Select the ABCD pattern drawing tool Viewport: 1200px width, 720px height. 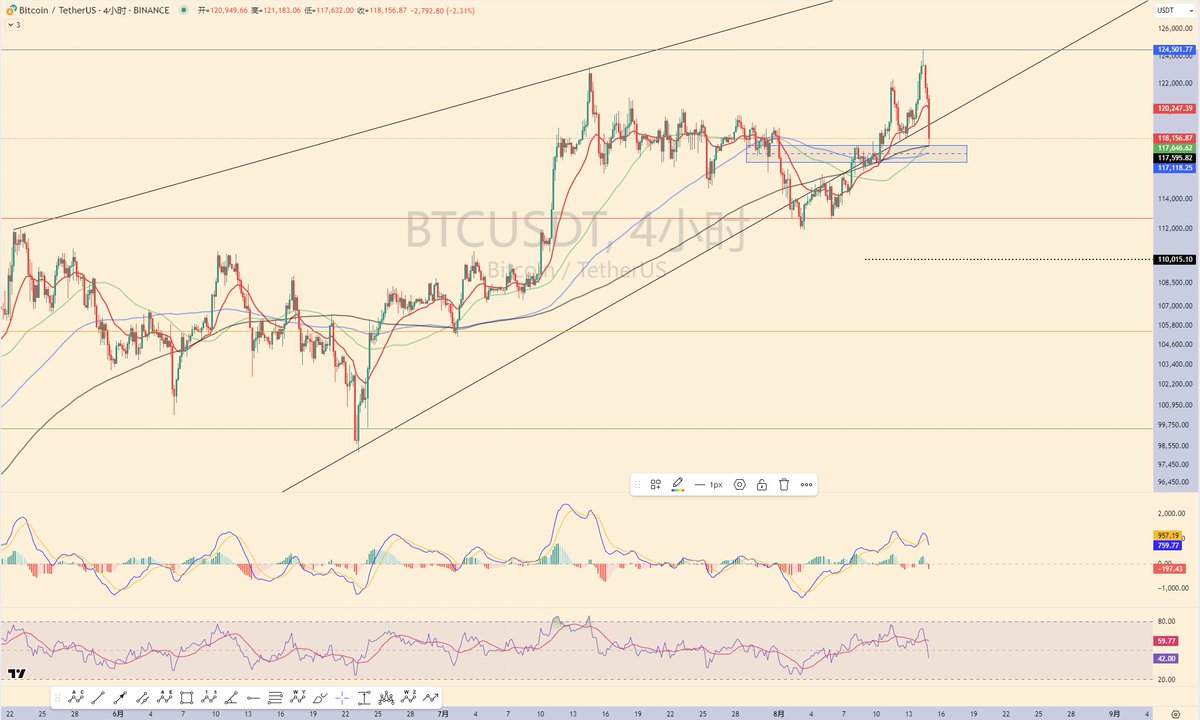tap(76, 698)
